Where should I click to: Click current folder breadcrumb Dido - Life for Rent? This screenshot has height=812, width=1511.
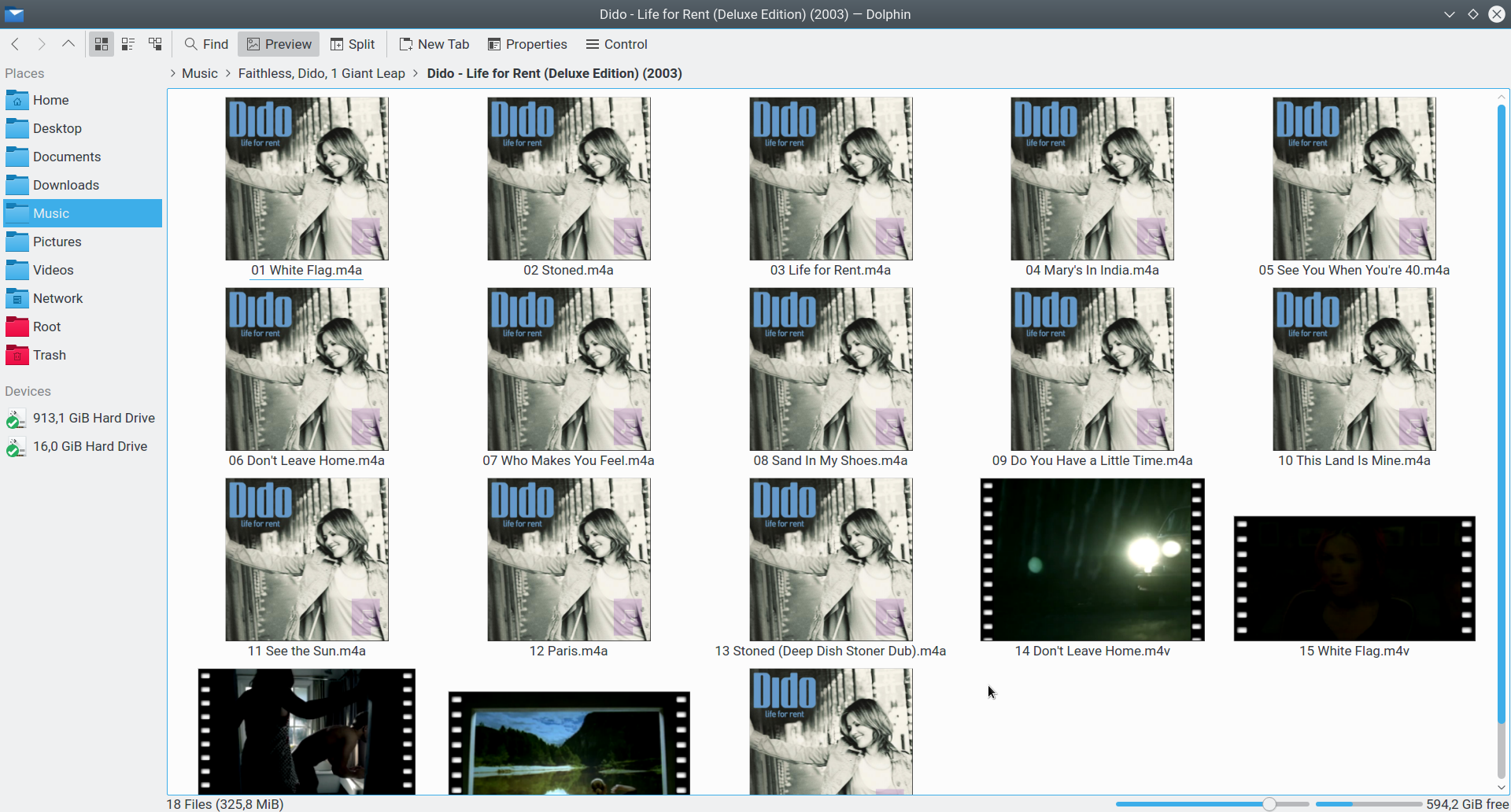click(x=555, y=73)
